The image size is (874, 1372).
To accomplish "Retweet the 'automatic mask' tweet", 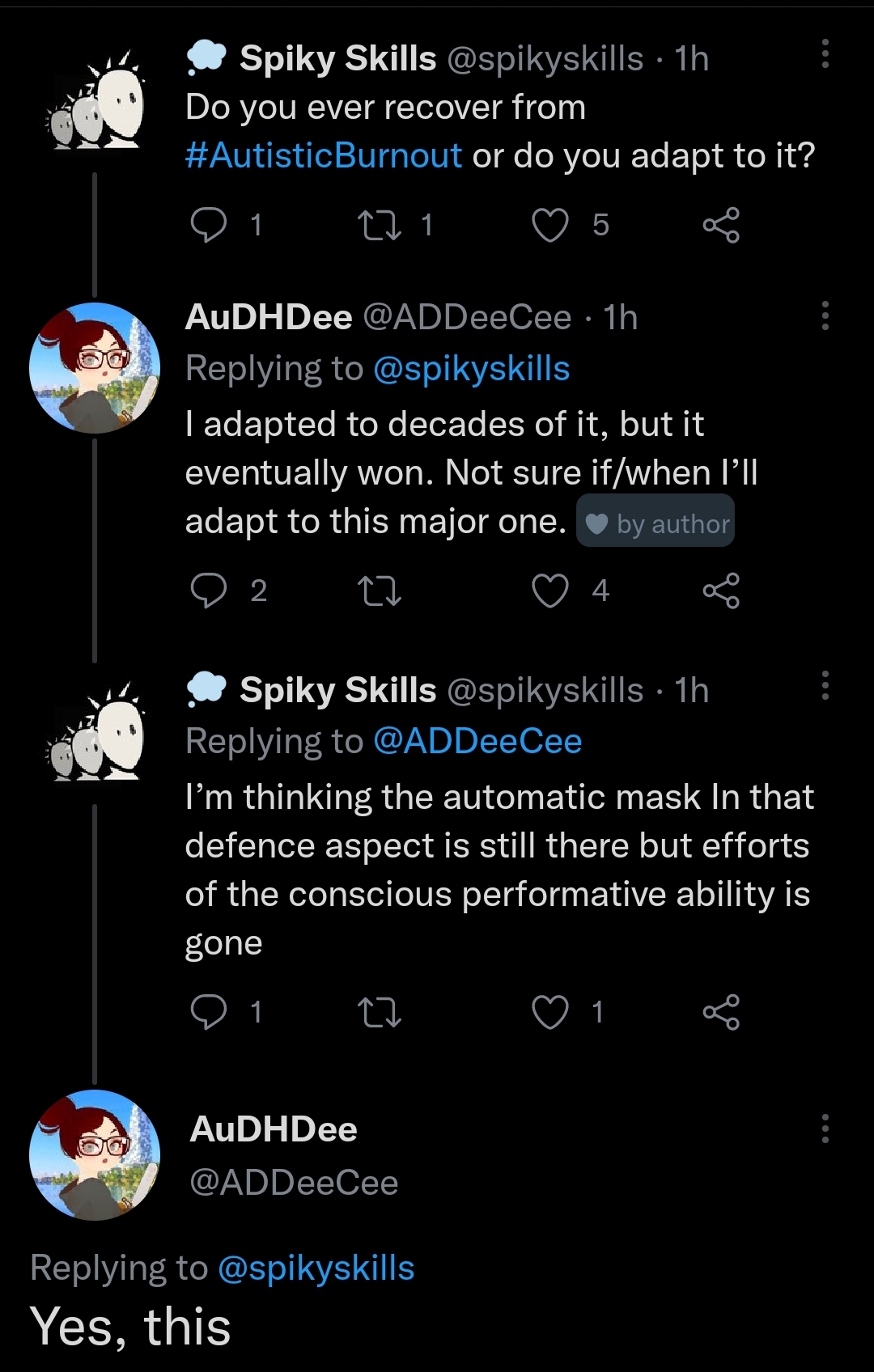I will pos(380,1012).
